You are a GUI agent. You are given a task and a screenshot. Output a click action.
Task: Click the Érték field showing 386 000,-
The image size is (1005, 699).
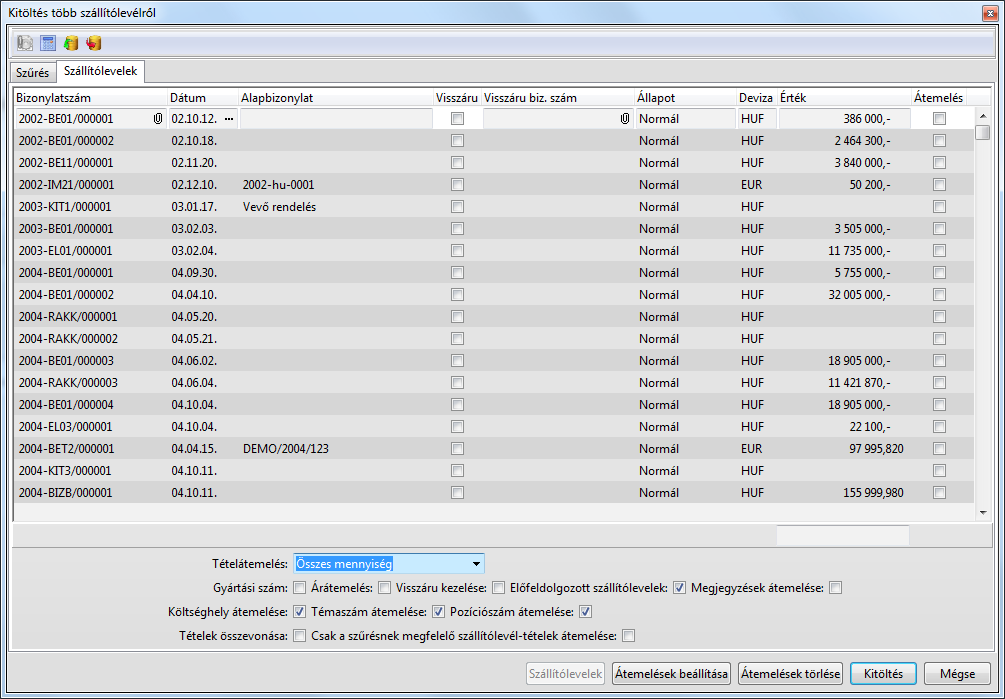point(845,119)
